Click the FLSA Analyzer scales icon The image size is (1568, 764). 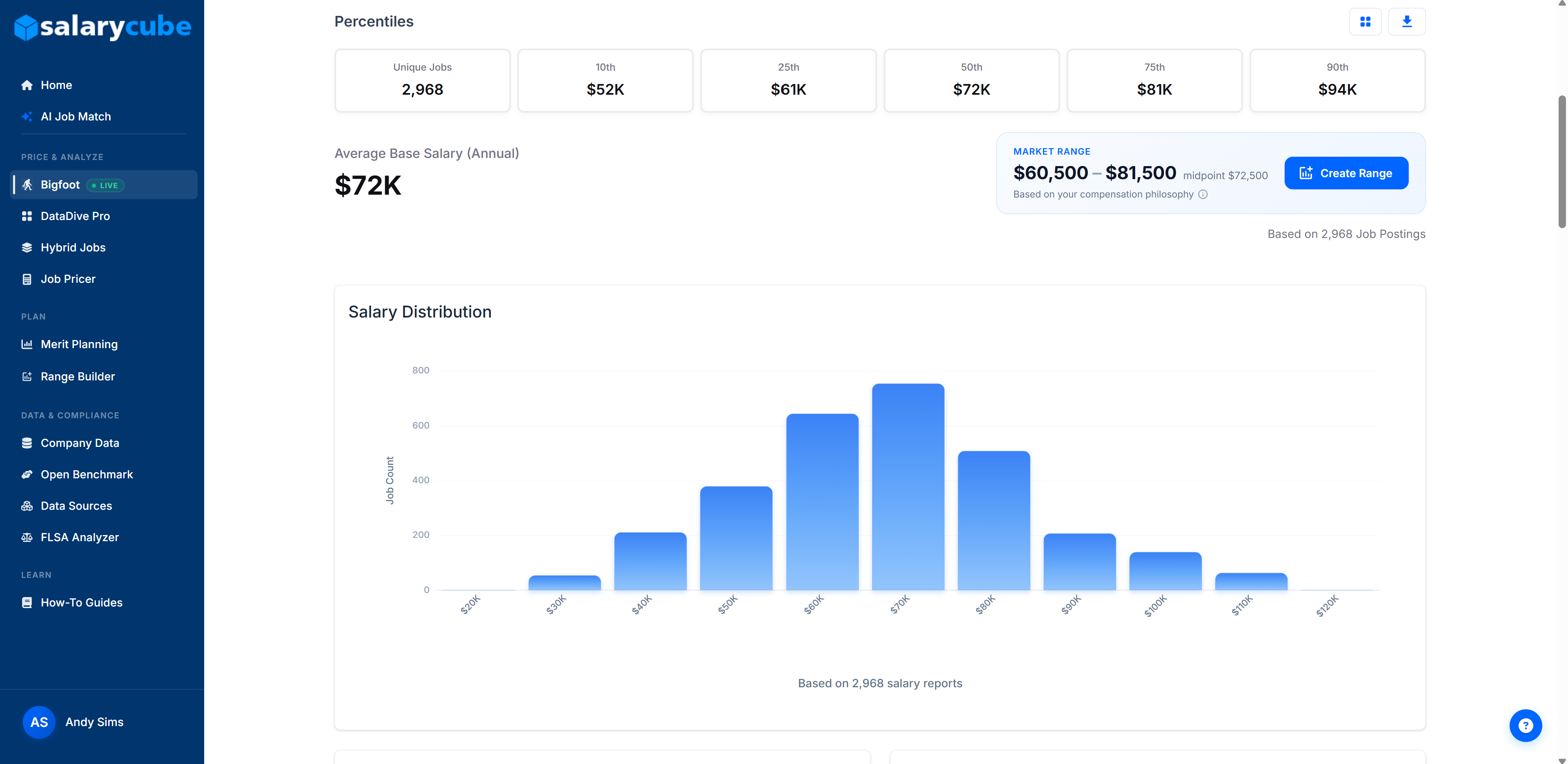coord(27,537)
